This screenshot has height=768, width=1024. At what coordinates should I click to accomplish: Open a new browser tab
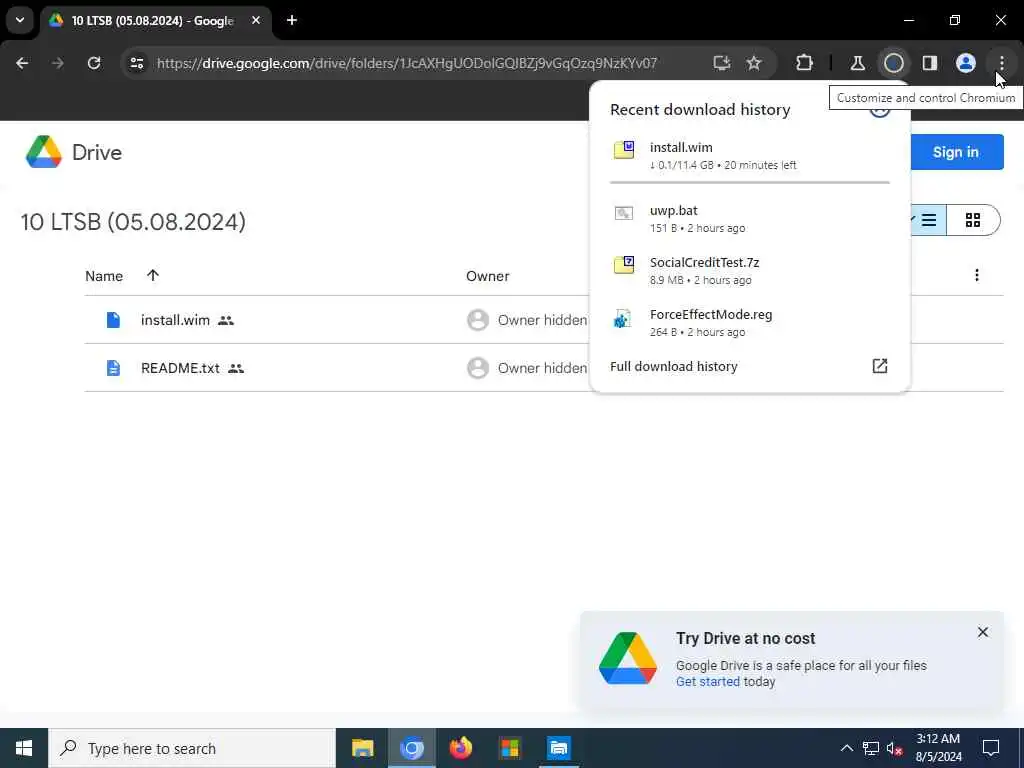tap(292, 20)
